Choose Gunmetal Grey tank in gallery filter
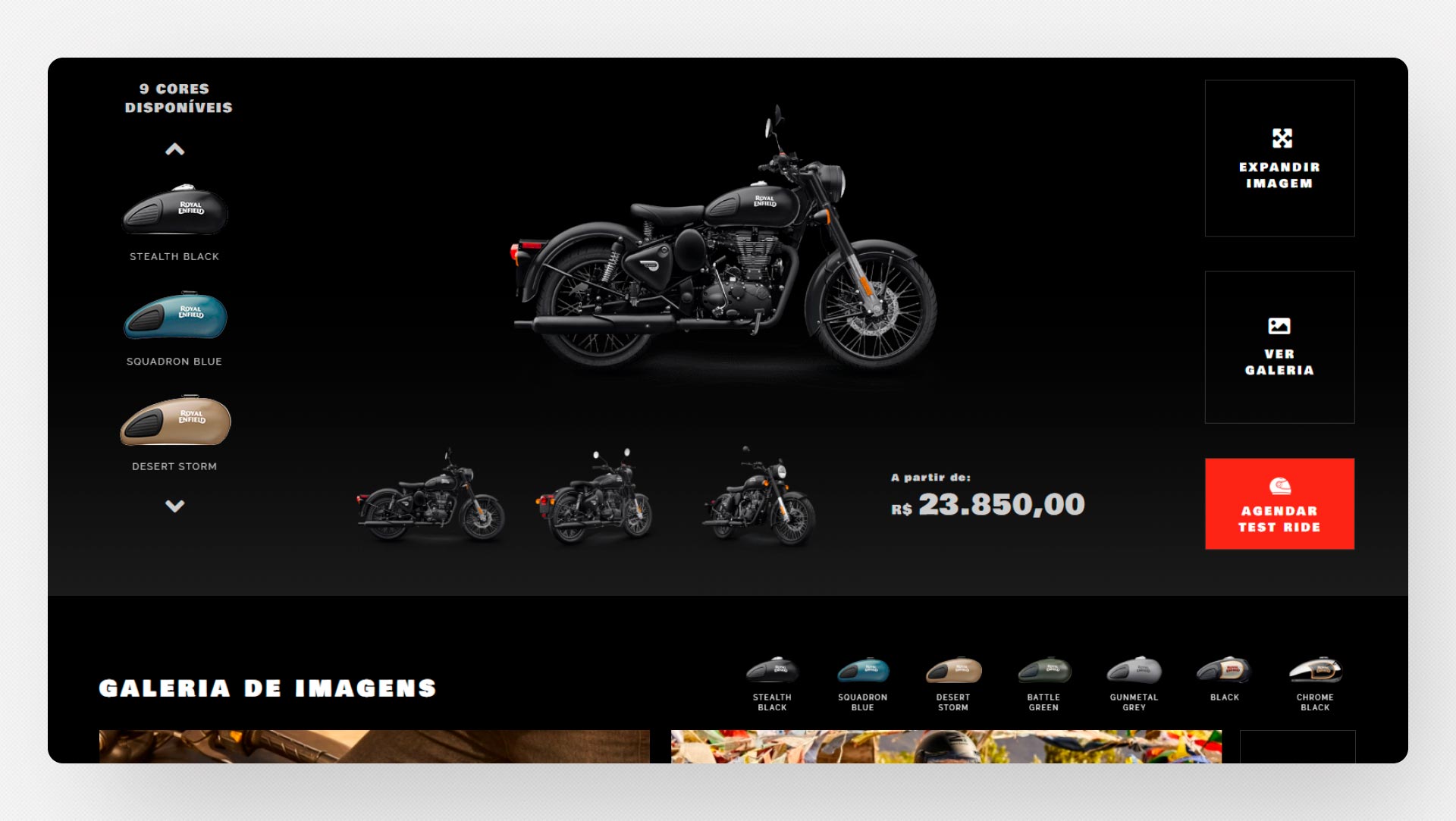Screen dimensions: 1456x821 1134,671
